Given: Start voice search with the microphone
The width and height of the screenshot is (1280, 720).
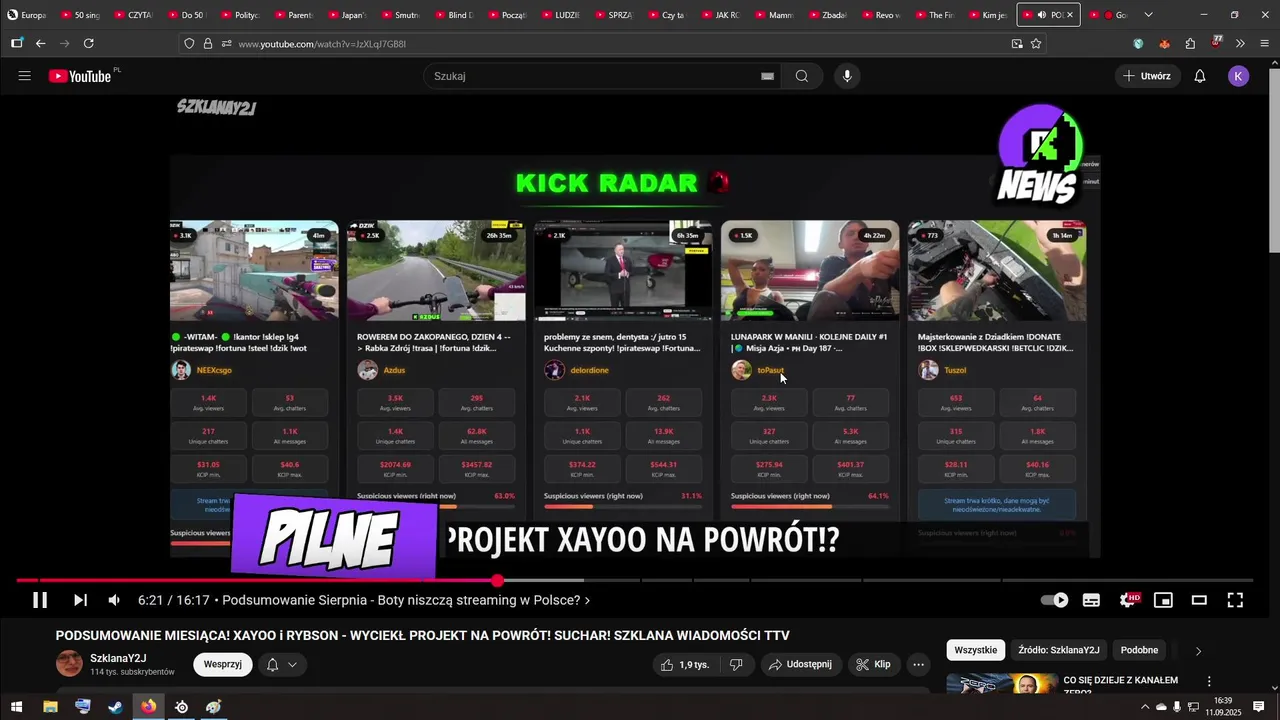Looking at the screenshot, I should (847, 76).
